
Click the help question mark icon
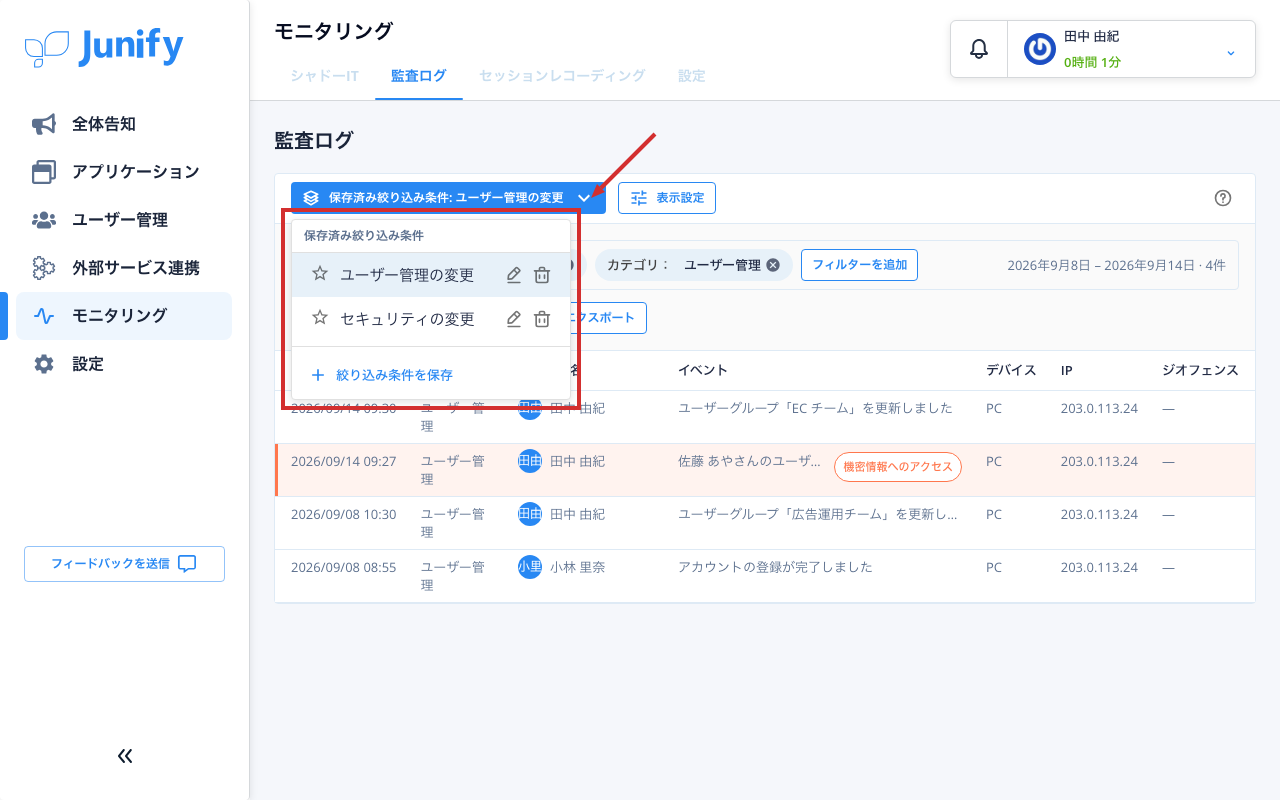[x=1222, y=198]
